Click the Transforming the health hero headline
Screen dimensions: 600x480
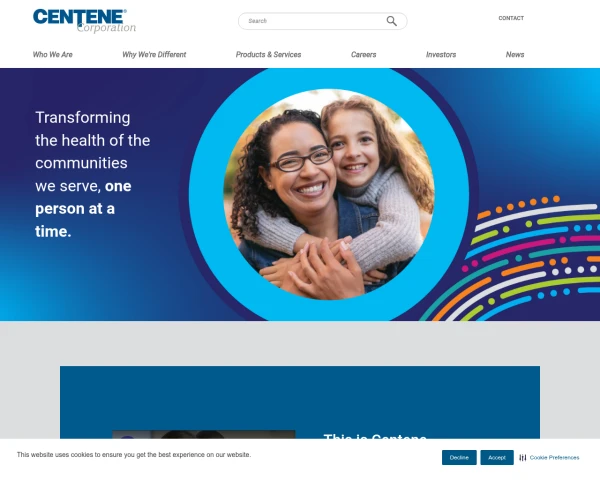[x=93, y=174]
